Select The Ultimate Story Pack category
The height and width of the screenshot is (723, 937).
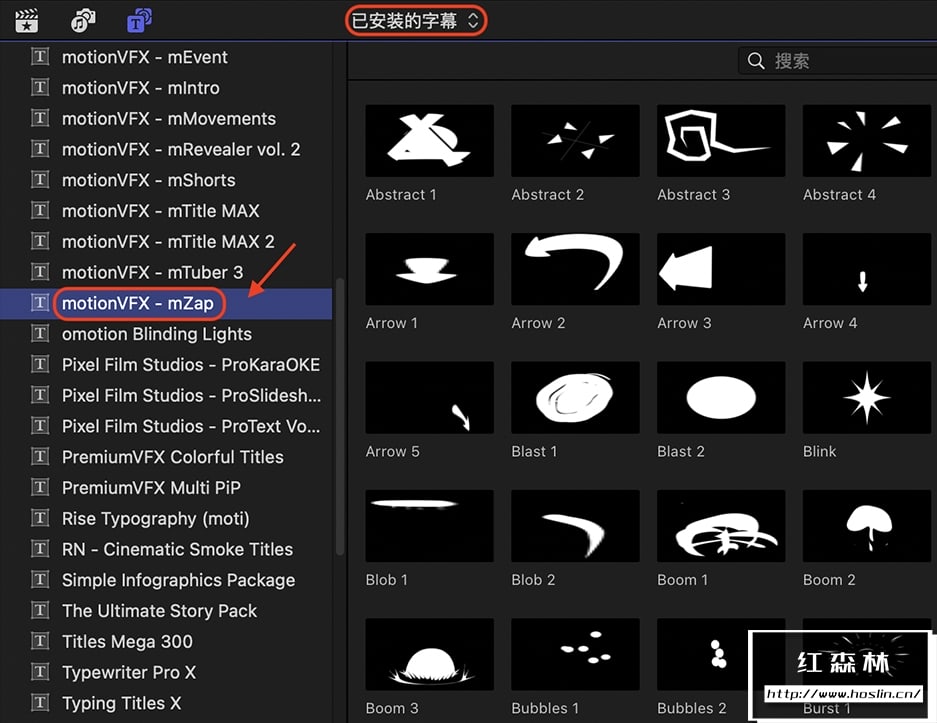166,611
